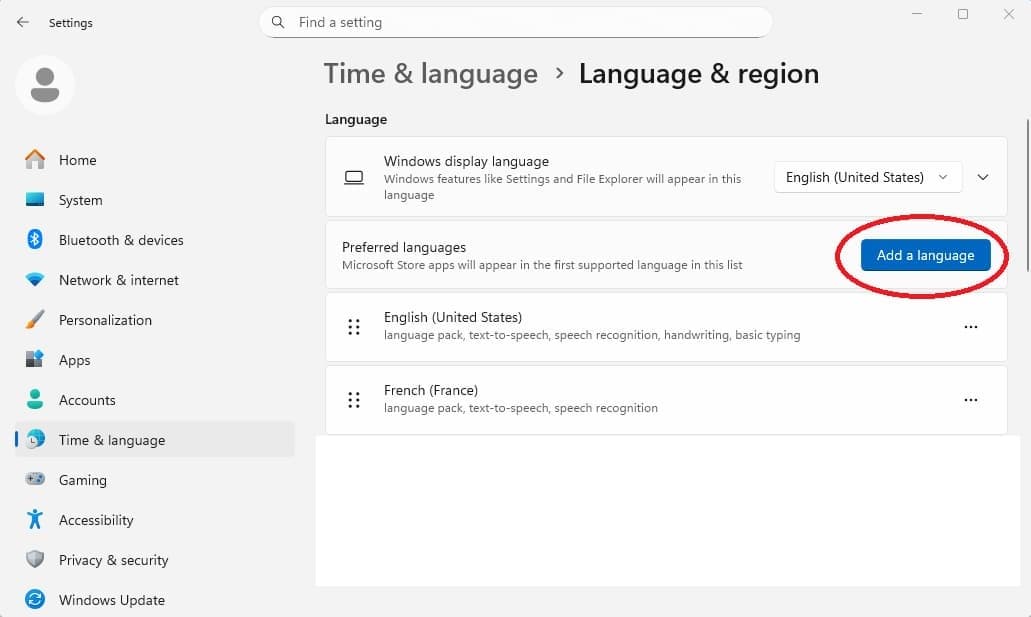Open Windows Update from the sidebar

[112, 600]
